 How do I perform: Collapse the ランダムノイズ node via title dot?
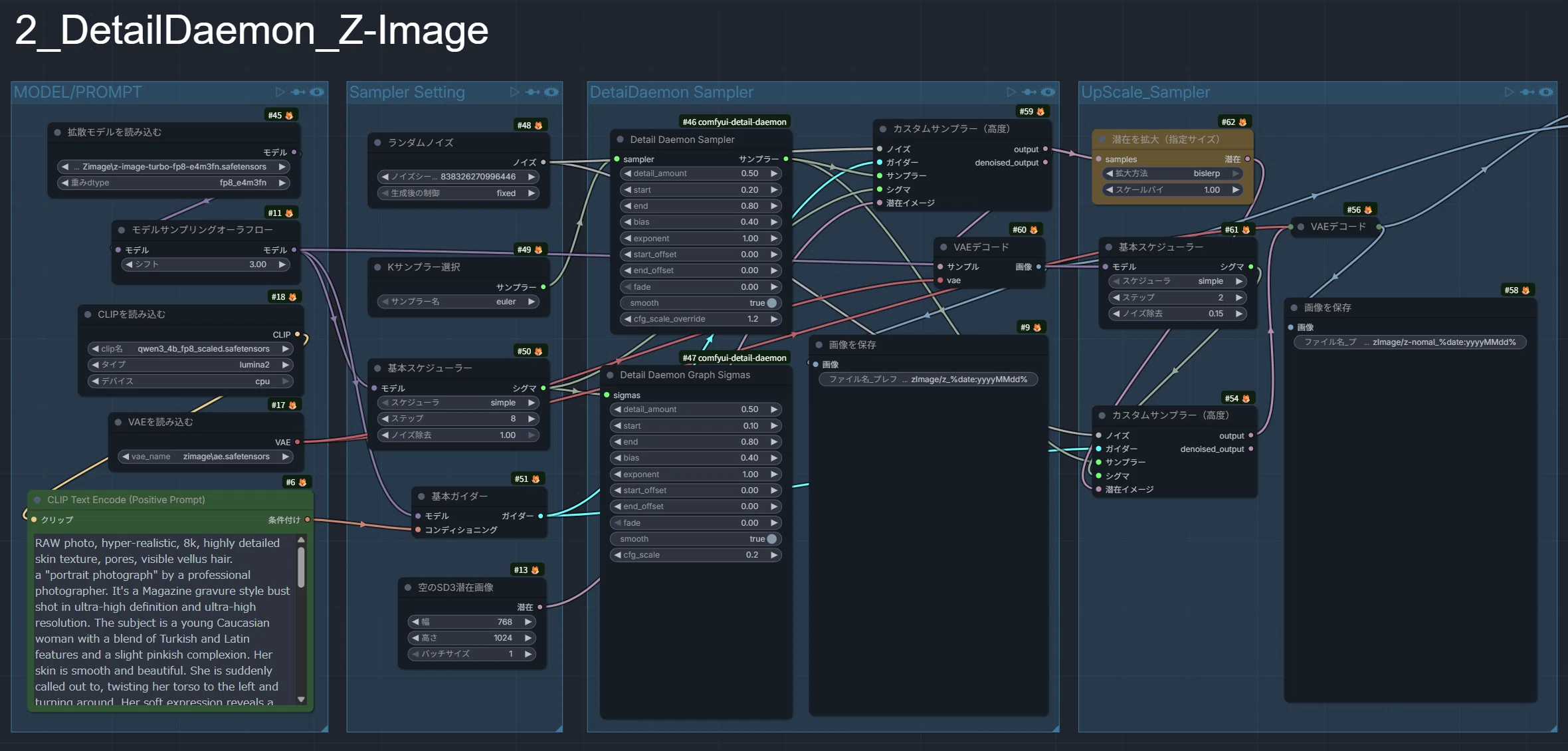377,143
